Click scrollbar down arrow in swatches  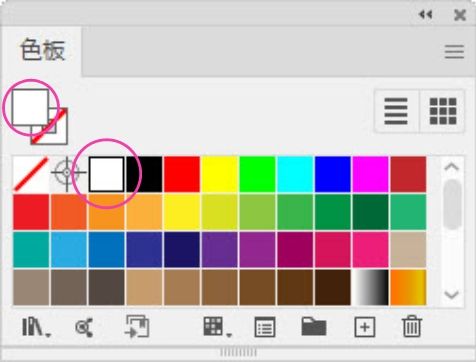(452, 295)
